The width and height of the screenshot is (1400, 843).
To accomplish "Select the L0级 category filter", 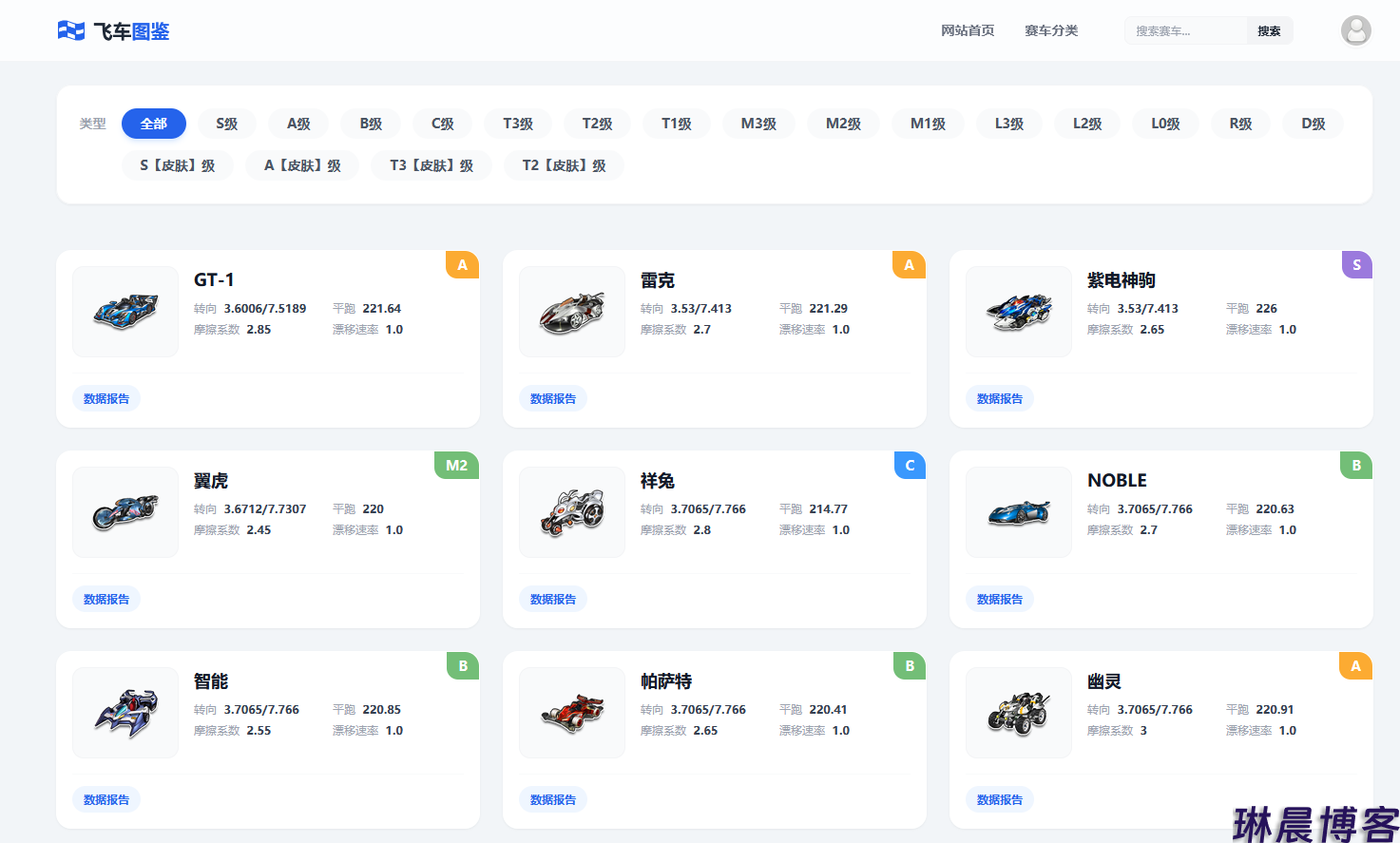I will click(1165, 124).
